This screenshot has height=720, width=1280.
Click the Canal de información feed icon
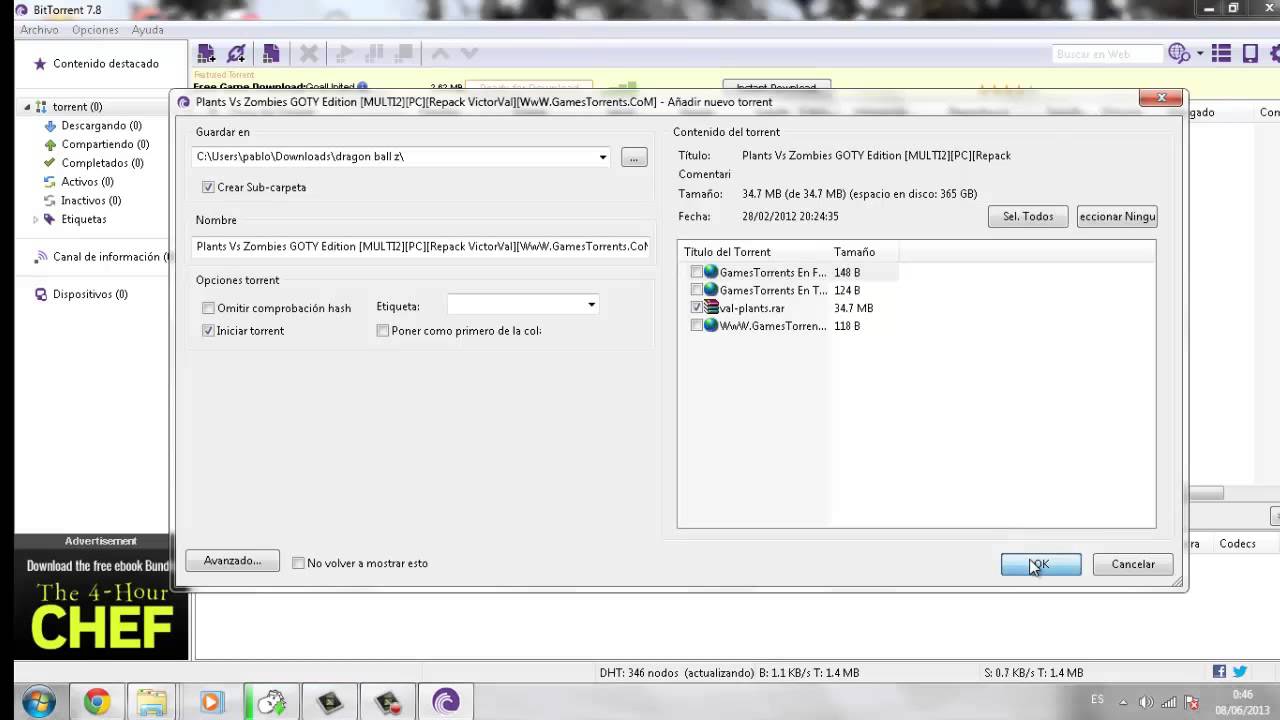point(40,257)
